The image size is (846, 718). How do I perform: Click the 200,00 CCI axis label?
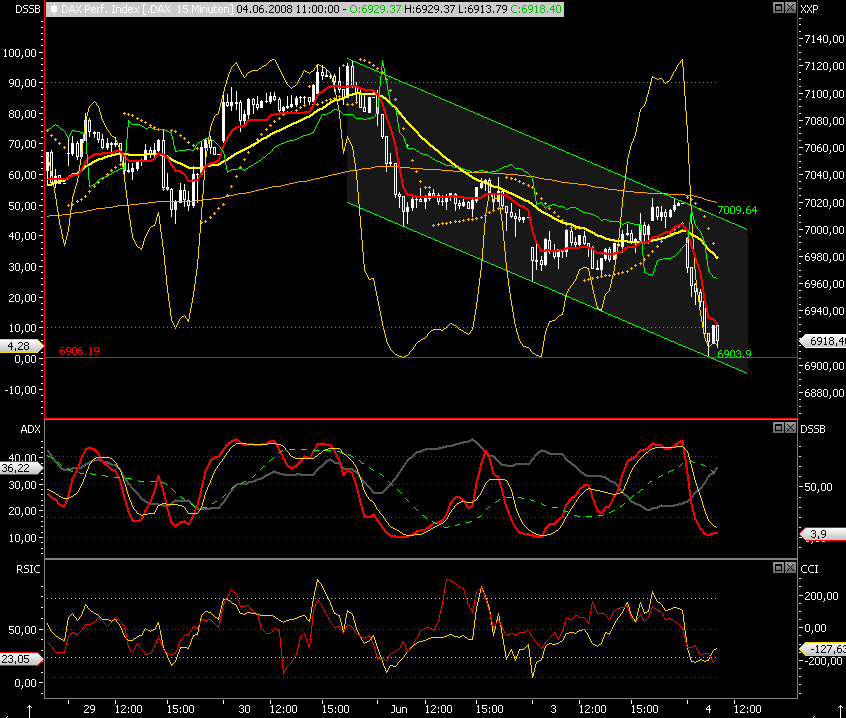point(821,596)
